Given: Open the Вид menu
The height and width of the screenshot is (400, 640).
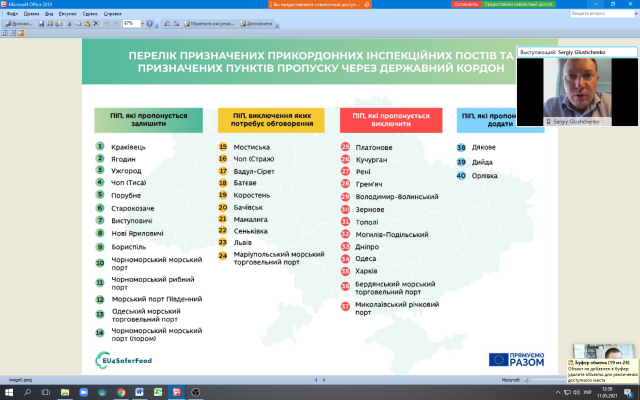Looking at the screenshot, I should point(49,14).
